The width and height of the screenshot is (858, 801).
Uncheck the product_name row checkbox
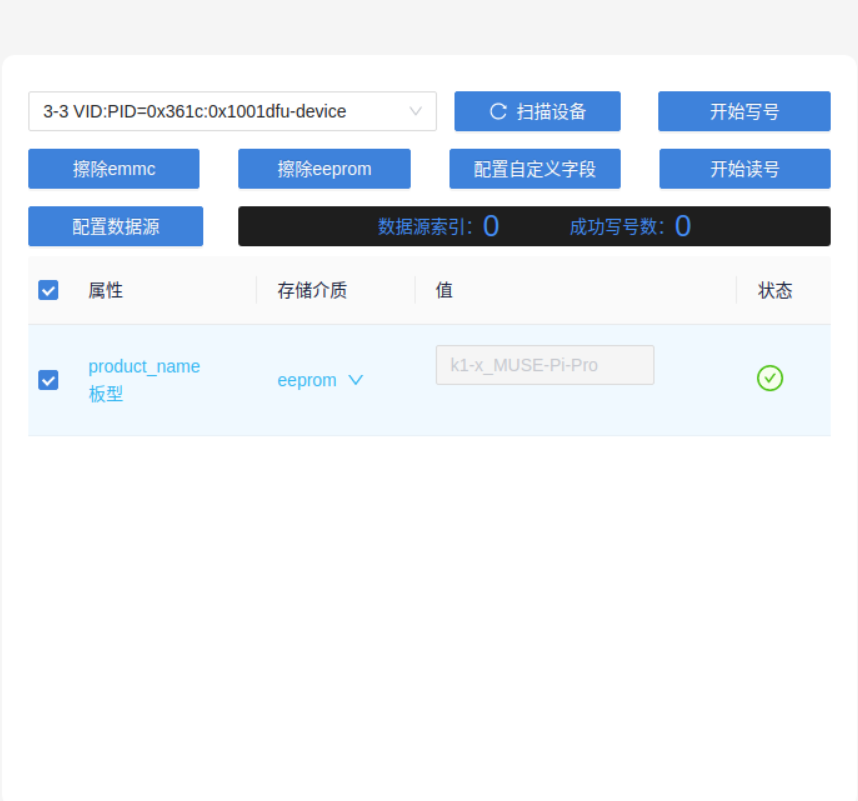point(48,380)
